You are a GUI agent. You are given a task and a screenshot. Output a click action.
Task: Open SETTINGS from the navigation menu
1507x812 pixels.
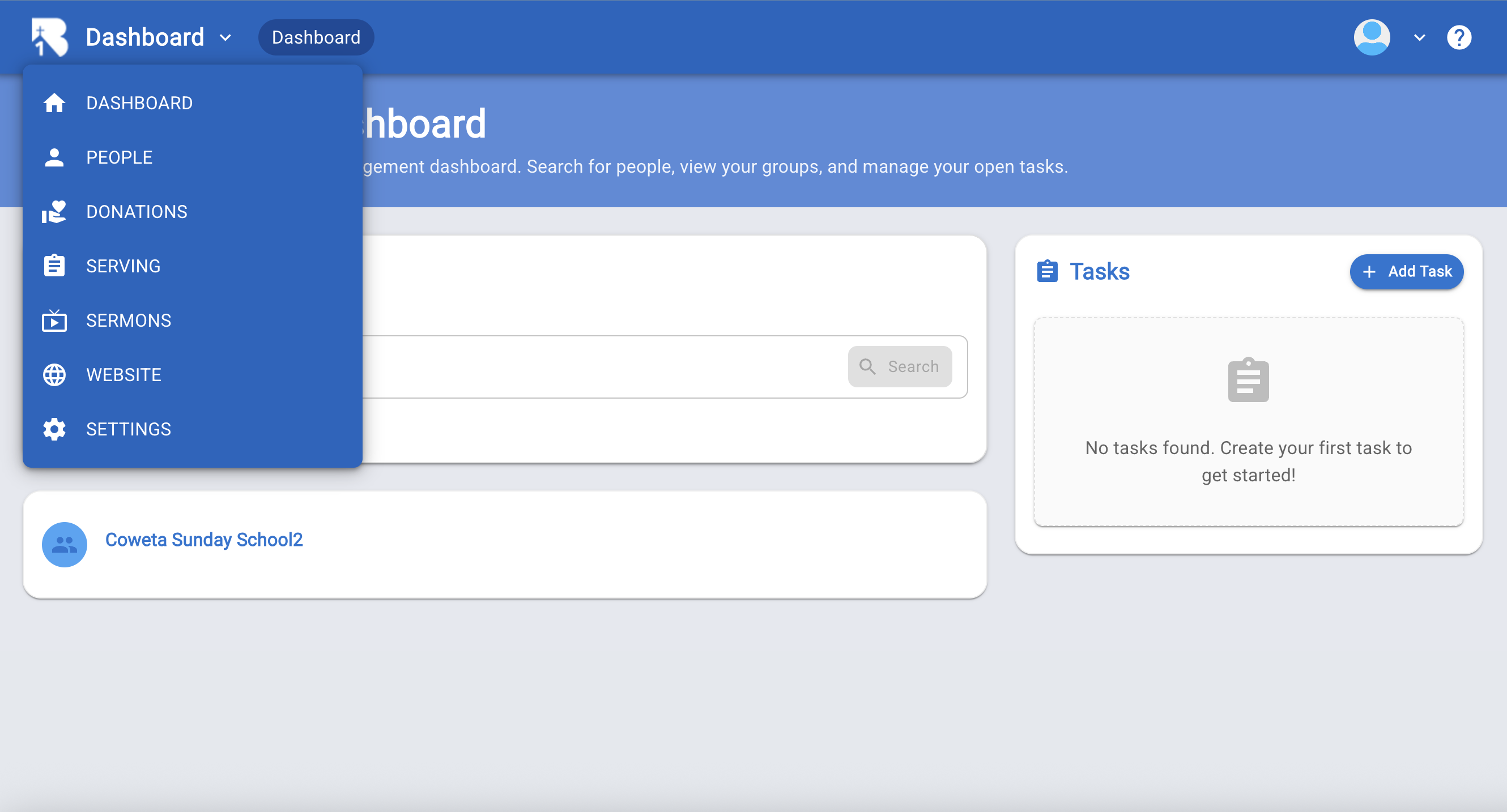coord(129,429)
